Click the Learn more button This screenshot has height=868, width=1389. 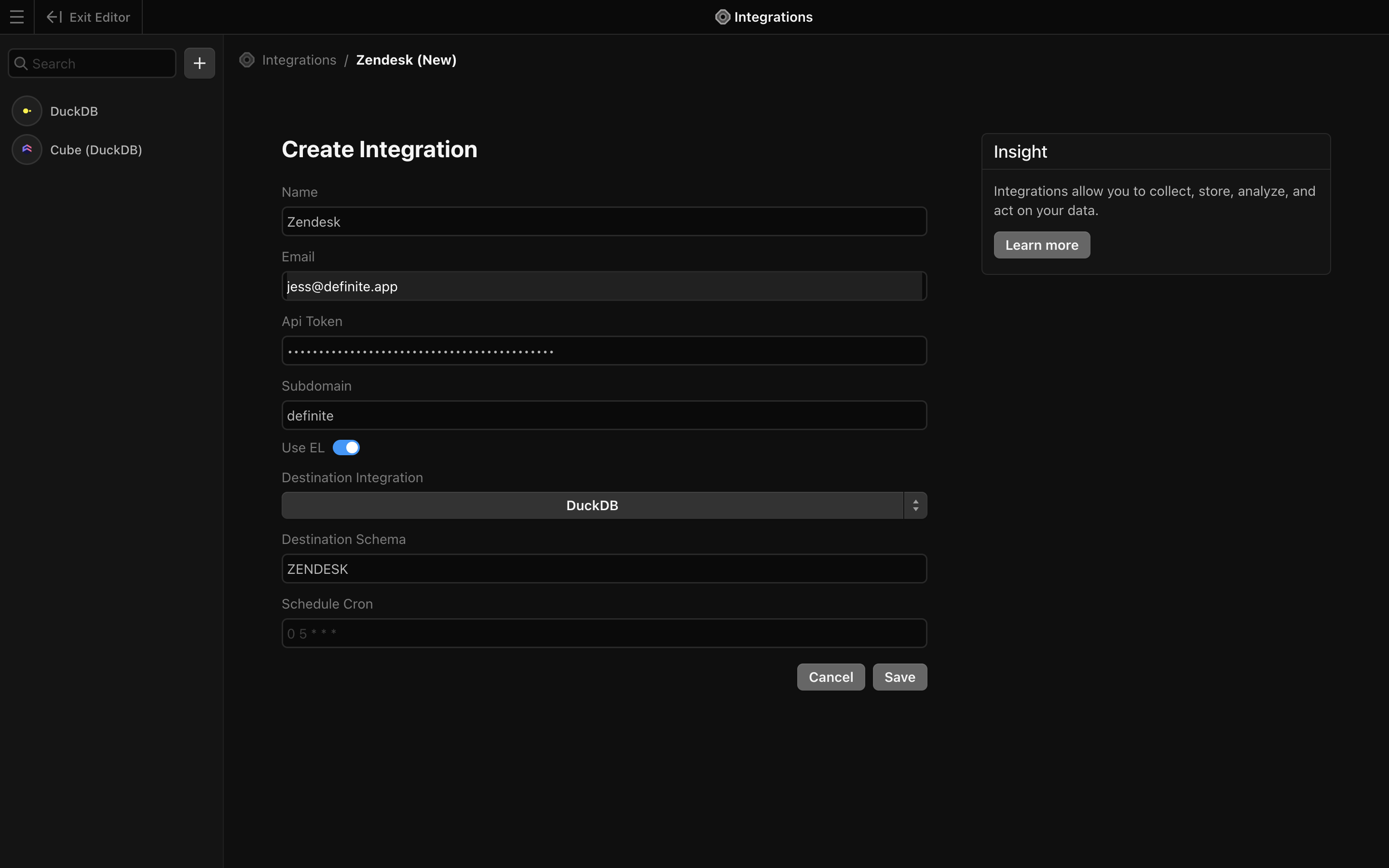click(x=1041, y=245)
